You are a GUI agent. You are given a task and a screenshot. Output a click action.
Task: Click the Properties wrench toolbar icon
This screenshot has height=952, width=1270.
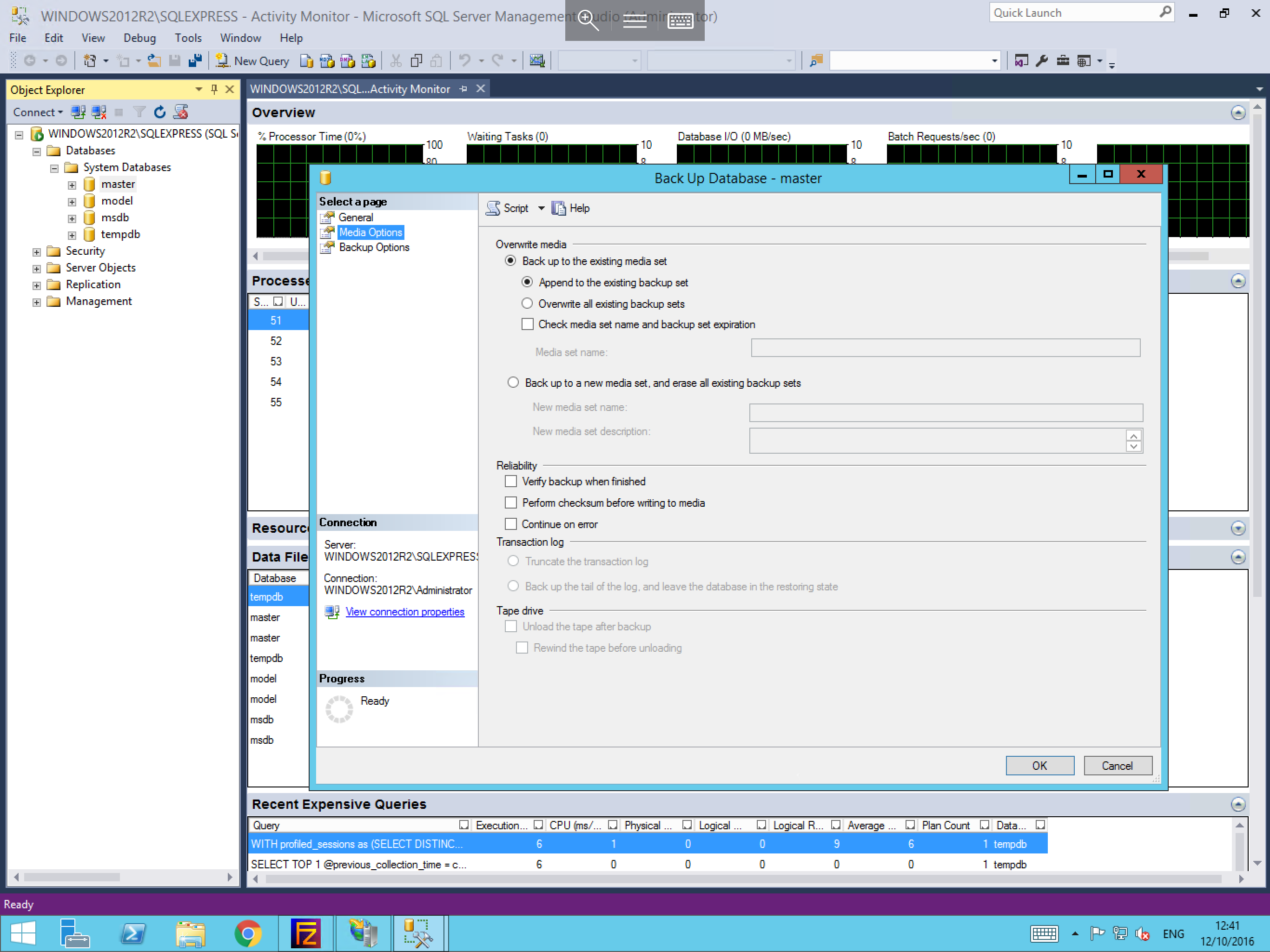tap(1042, 61)
